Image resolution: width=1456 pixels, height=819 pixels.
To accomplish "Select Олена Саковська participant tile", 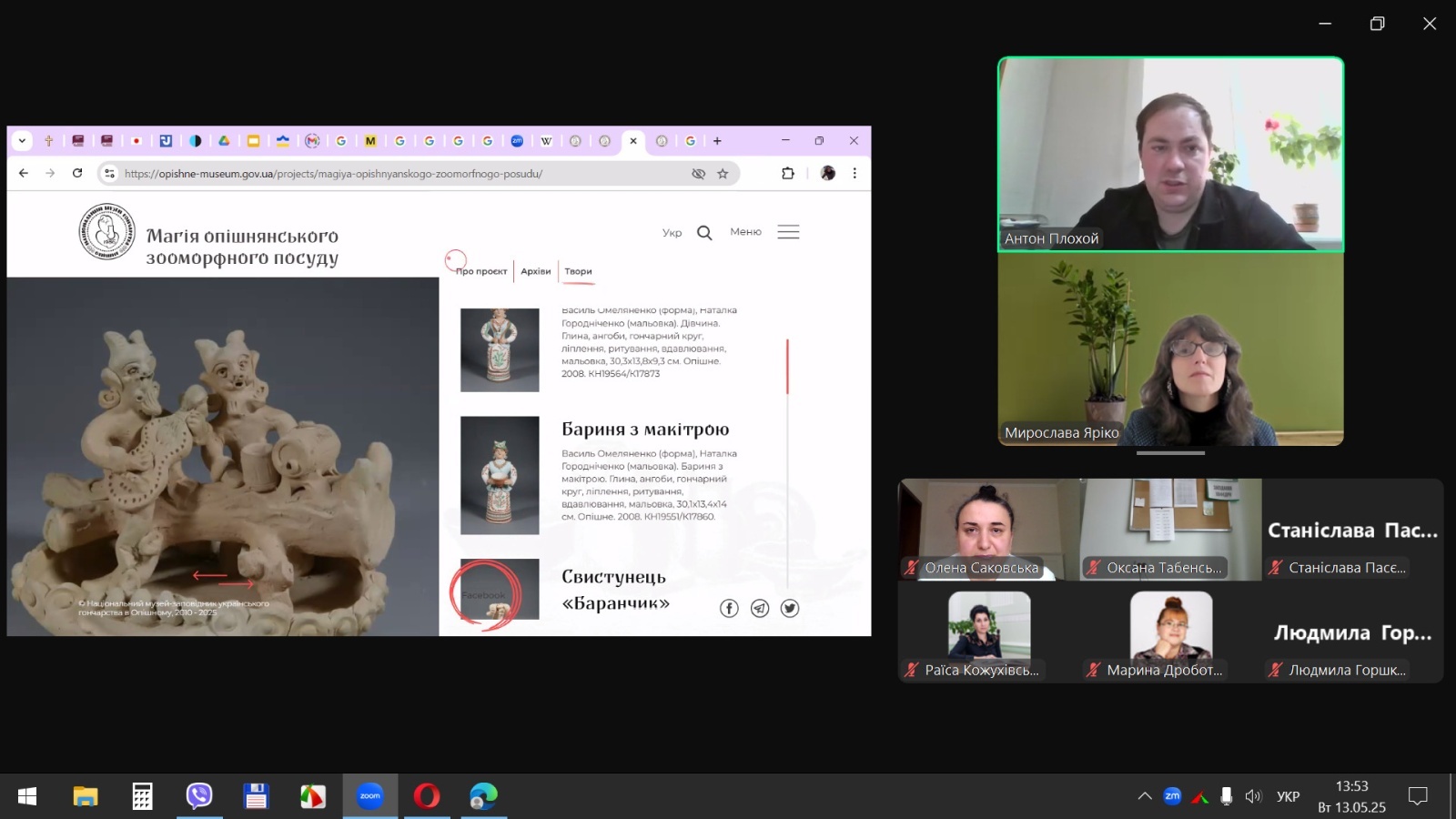I will click(989, 530).
